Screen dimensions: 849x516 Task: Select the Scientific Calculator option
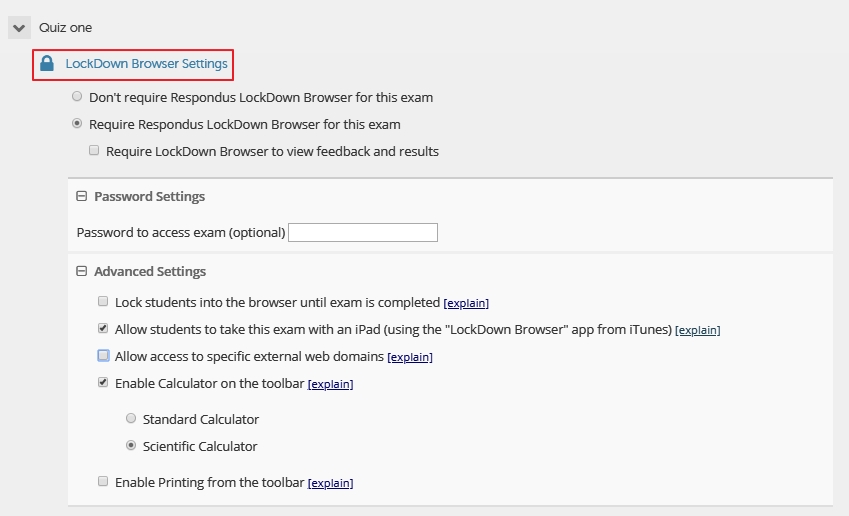point(131,445)
